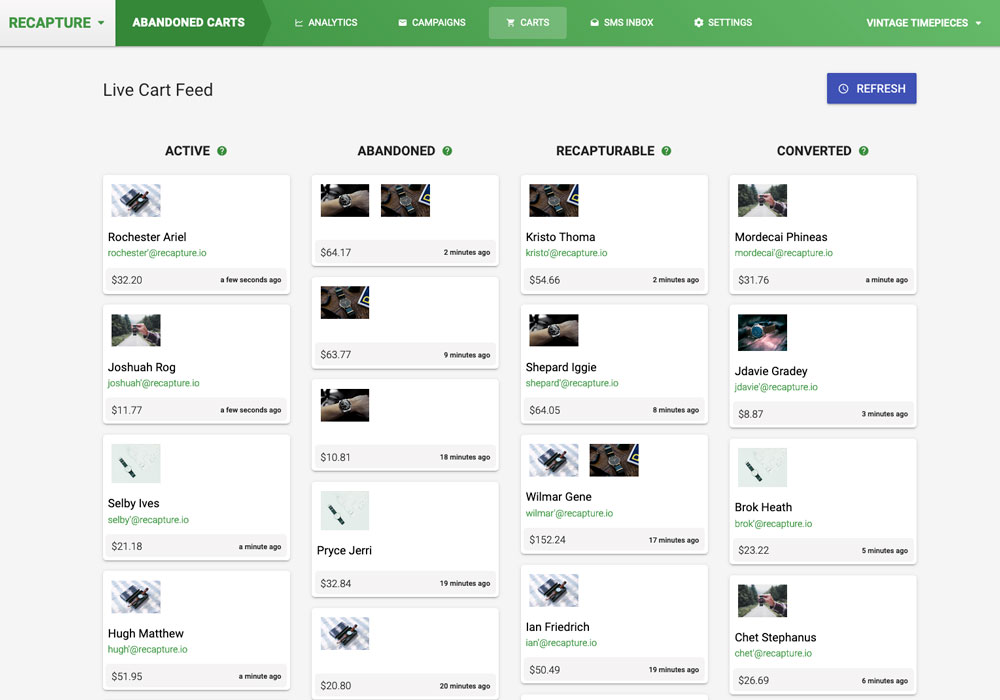
Task: Open Selby Ives' product thumbnail
Action: (x=136, y=463)
